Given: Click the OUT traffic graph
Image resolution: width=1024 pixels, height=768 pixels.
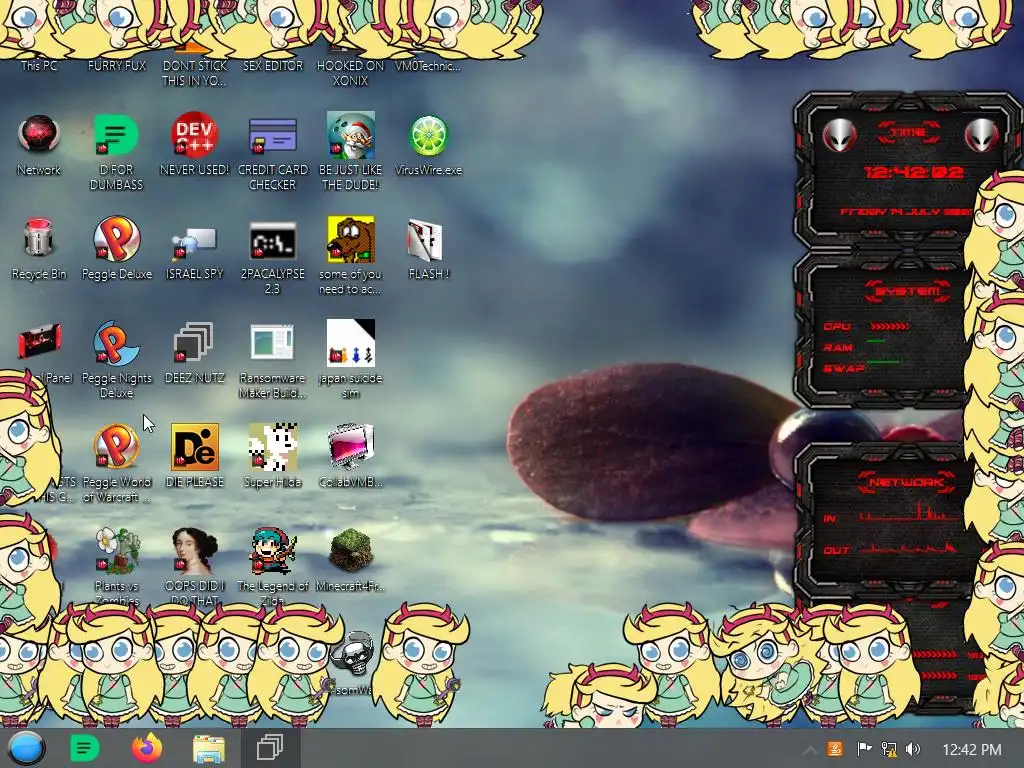Looking at the screenshot, I should (x=908, y=547).
